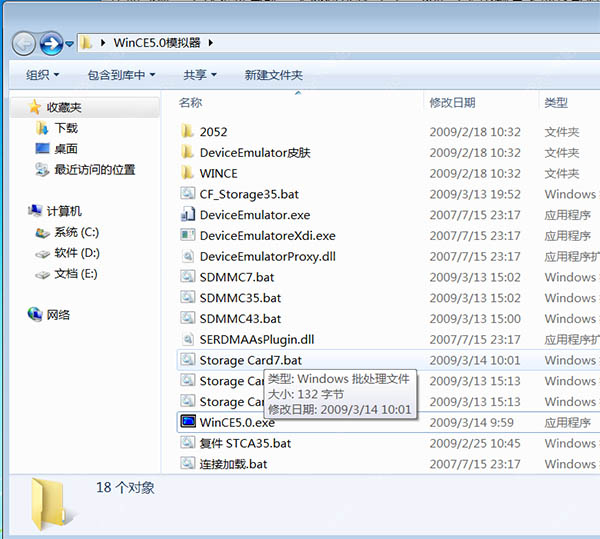Screen dimensions: 600x539
Task: Sort by the 修改日期 column header
Action: pos(452,103)
